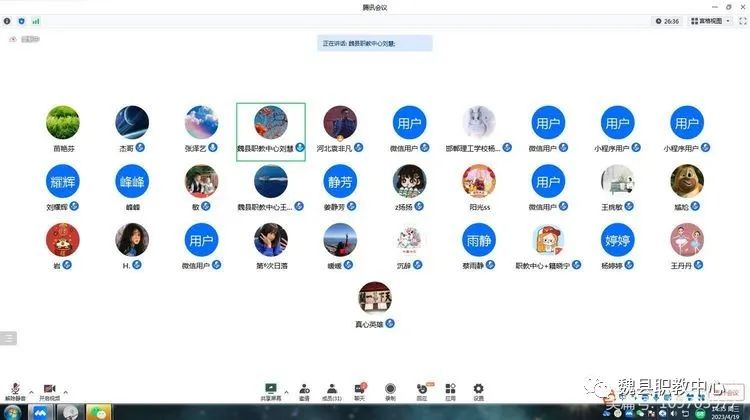Open the Apps (应用) menu
The height and width of the screenshot is (420, 750).
coord(450,390)
